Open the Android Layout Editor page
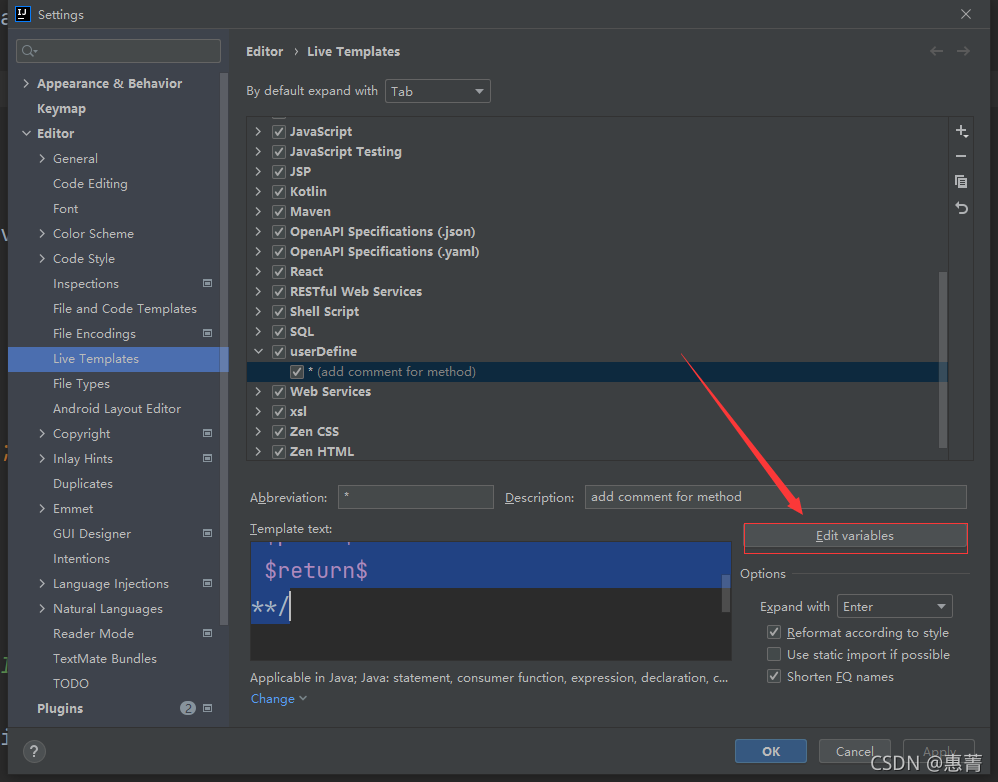This screenshot has height=782, width=998. (x=117, y=408)
